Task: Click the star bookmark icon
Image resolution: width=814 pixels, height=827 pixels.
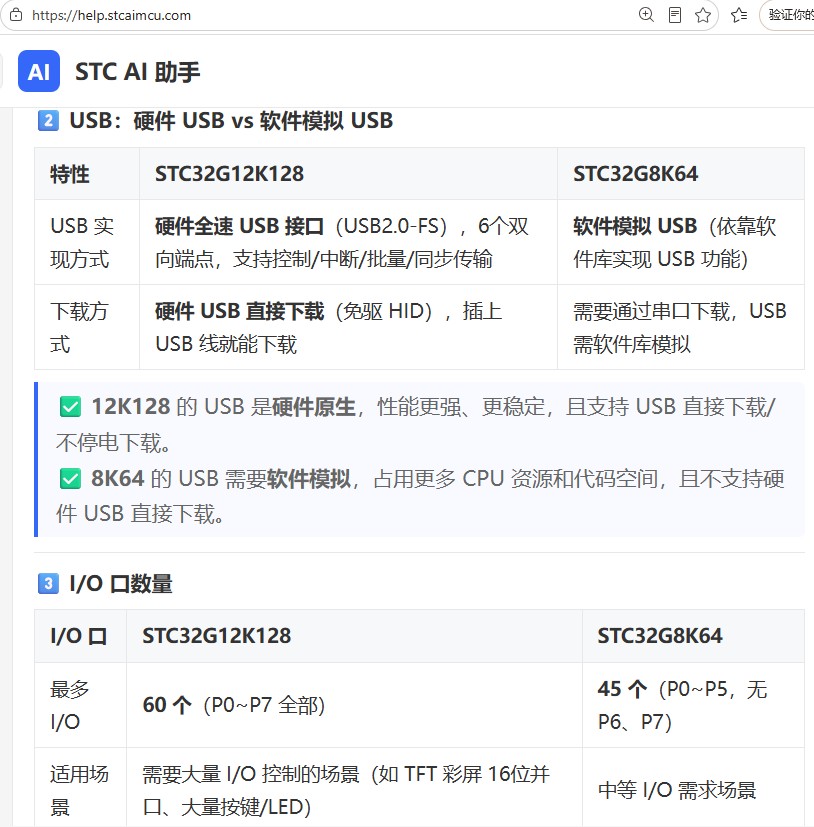Action: click(703, 15)
